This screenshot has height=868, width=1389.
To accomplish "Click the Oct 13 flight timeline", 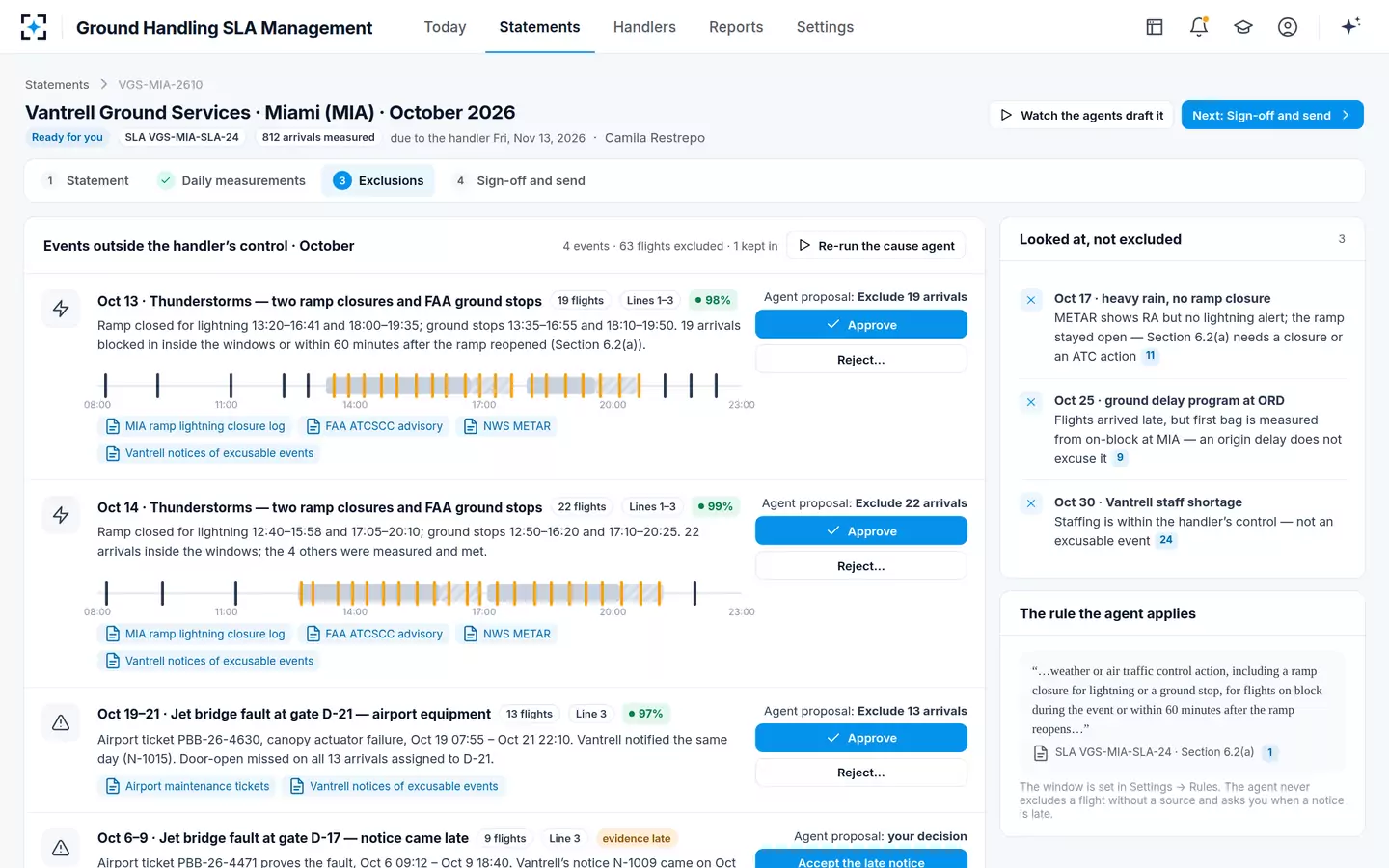I will pyautogui.click(x=419, y=386).
